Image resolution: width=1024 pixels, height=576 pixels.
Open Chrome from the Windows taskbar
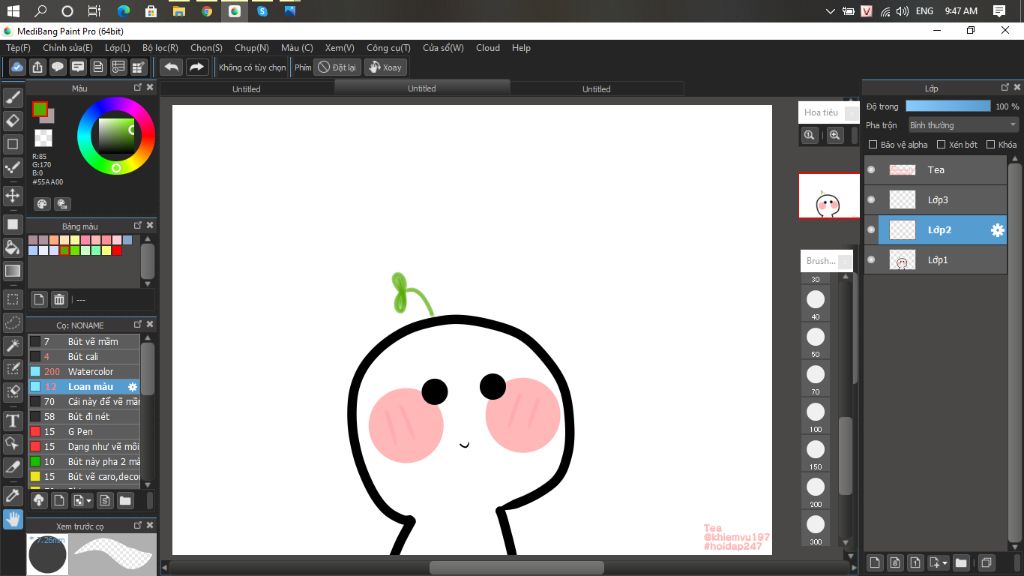(206, 11)
